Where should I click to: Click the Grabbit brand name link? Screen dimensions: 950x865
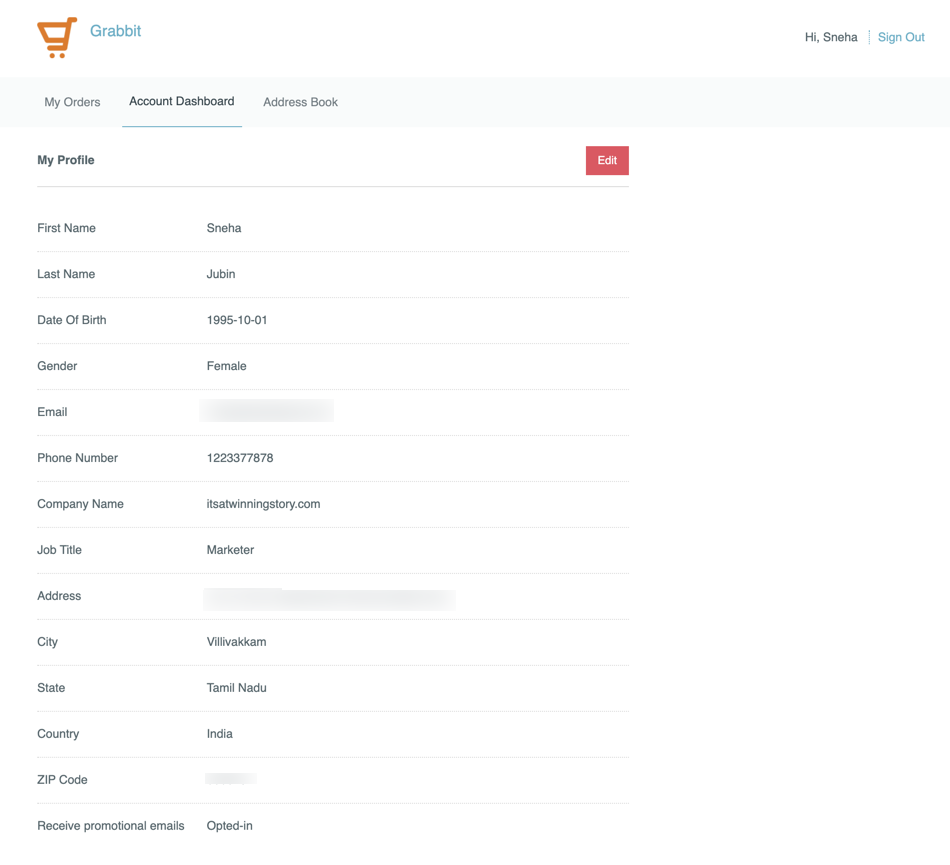coord(115,31)
